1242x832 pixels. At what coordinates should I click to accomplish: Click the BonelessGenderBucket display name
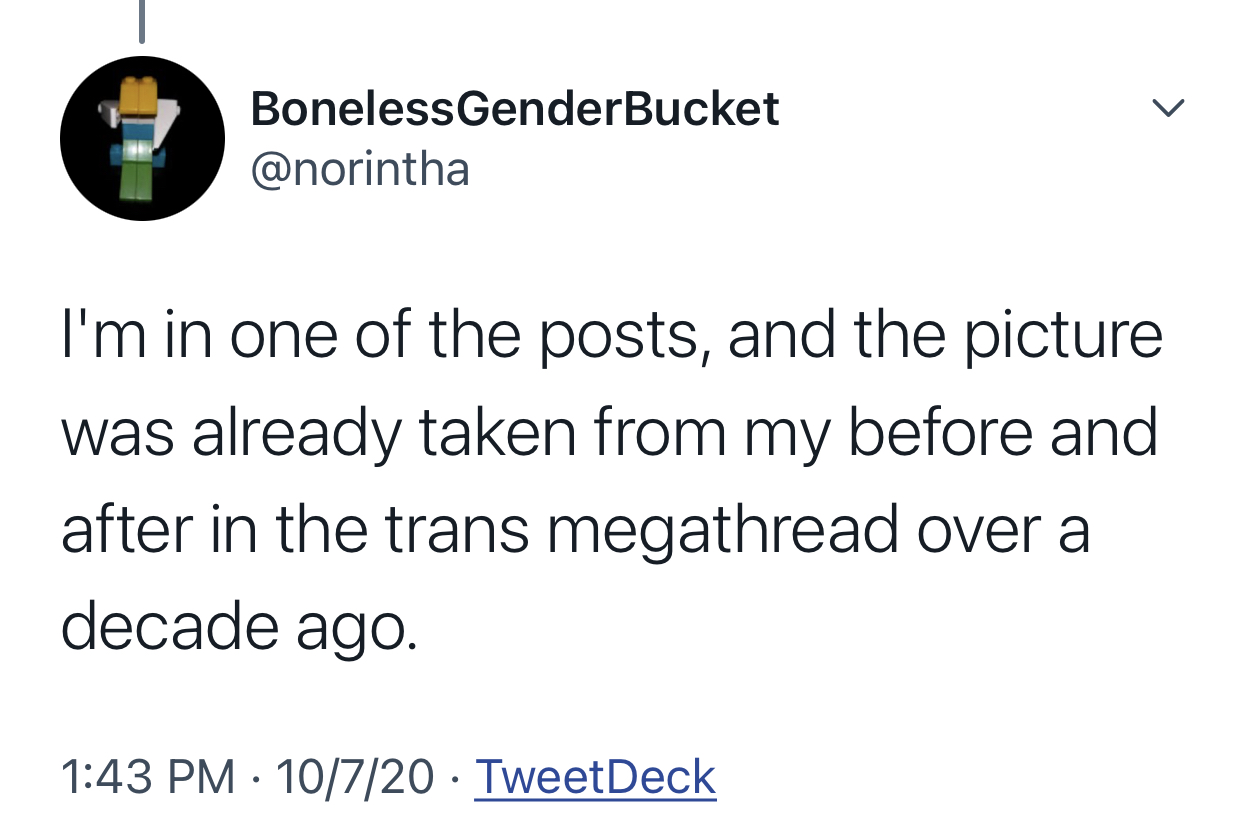click(514, 108)
